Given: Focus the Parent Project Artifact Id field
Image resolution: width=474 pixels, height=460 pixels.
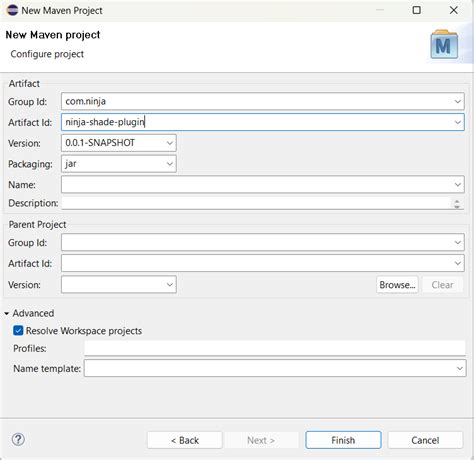Looking at the screenshot, I should pos(263,263).
